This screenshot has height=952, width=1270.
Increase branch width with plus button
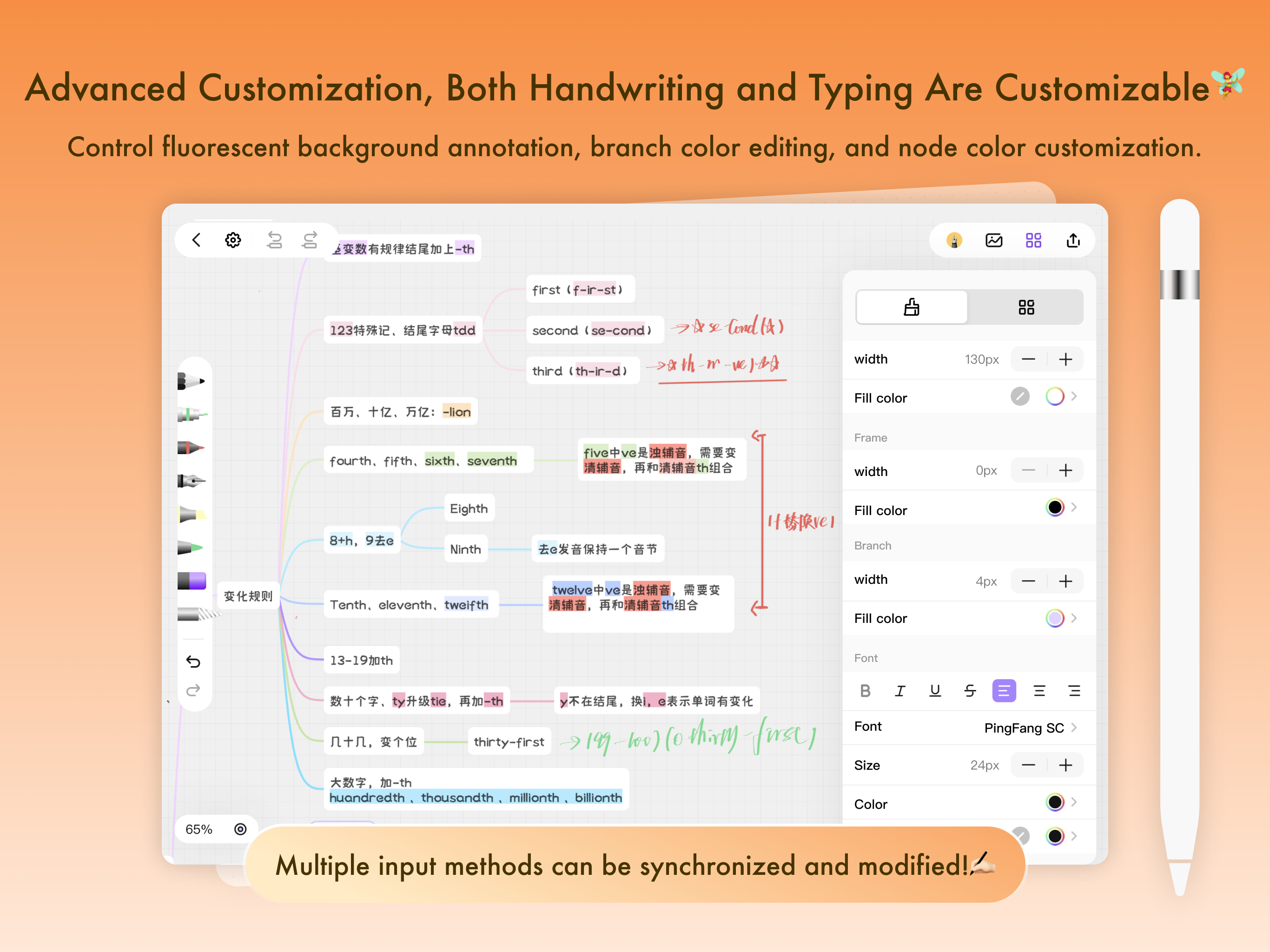pos(1065,581)
